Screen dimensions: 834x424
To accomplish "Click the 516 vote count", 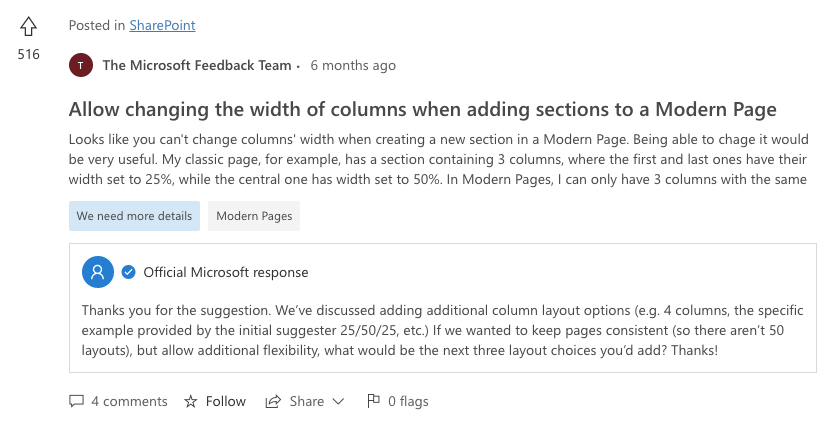I will [28, 54].
